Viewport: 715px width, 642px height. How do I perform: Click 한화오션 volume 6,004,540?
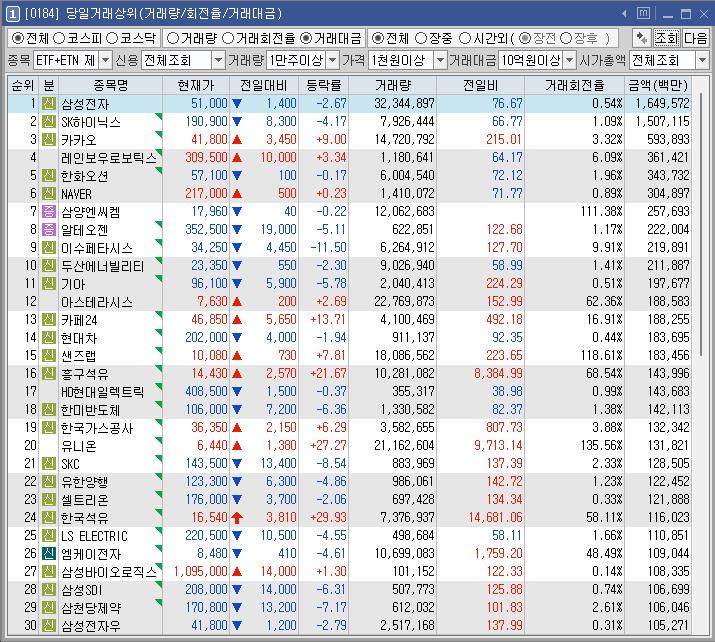point(407,176)
